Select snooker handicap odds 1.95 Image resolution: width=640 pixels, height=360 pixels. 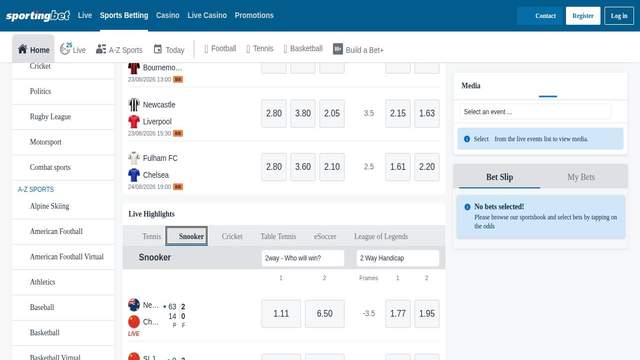point(427,313)
